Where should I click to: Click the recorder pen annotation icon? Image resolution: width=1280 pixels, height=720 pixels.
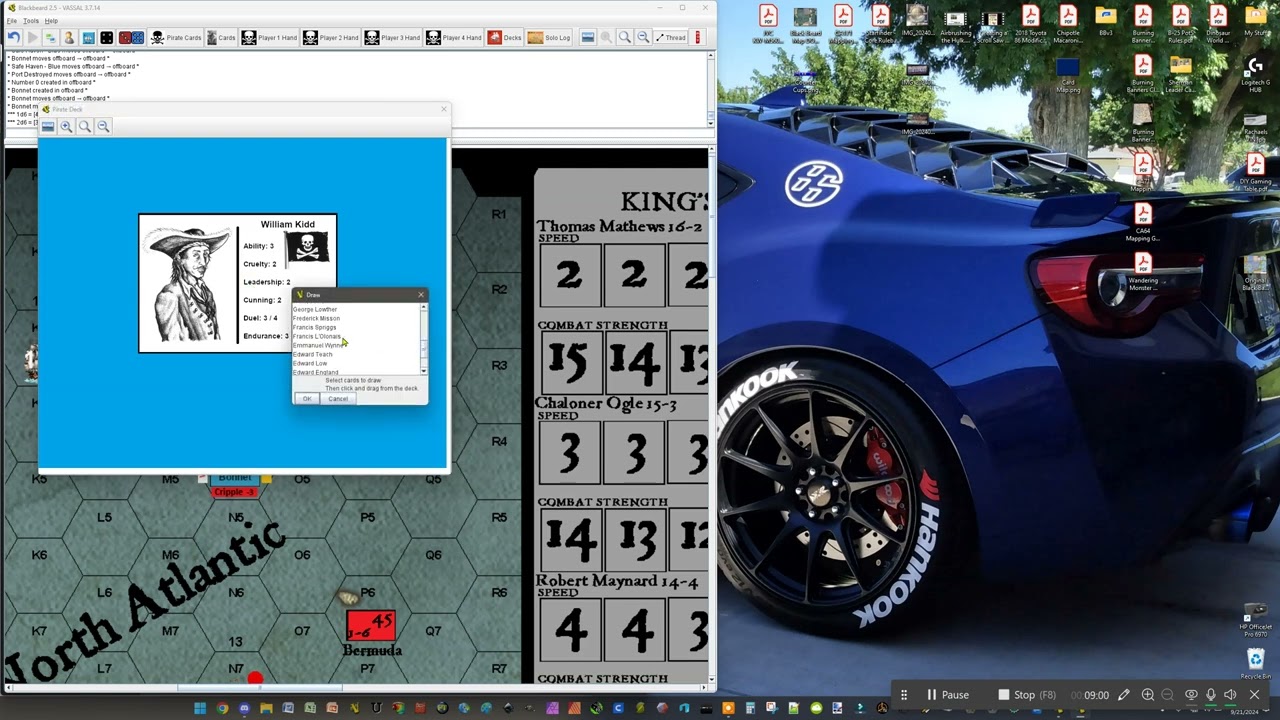[1124, 695]
